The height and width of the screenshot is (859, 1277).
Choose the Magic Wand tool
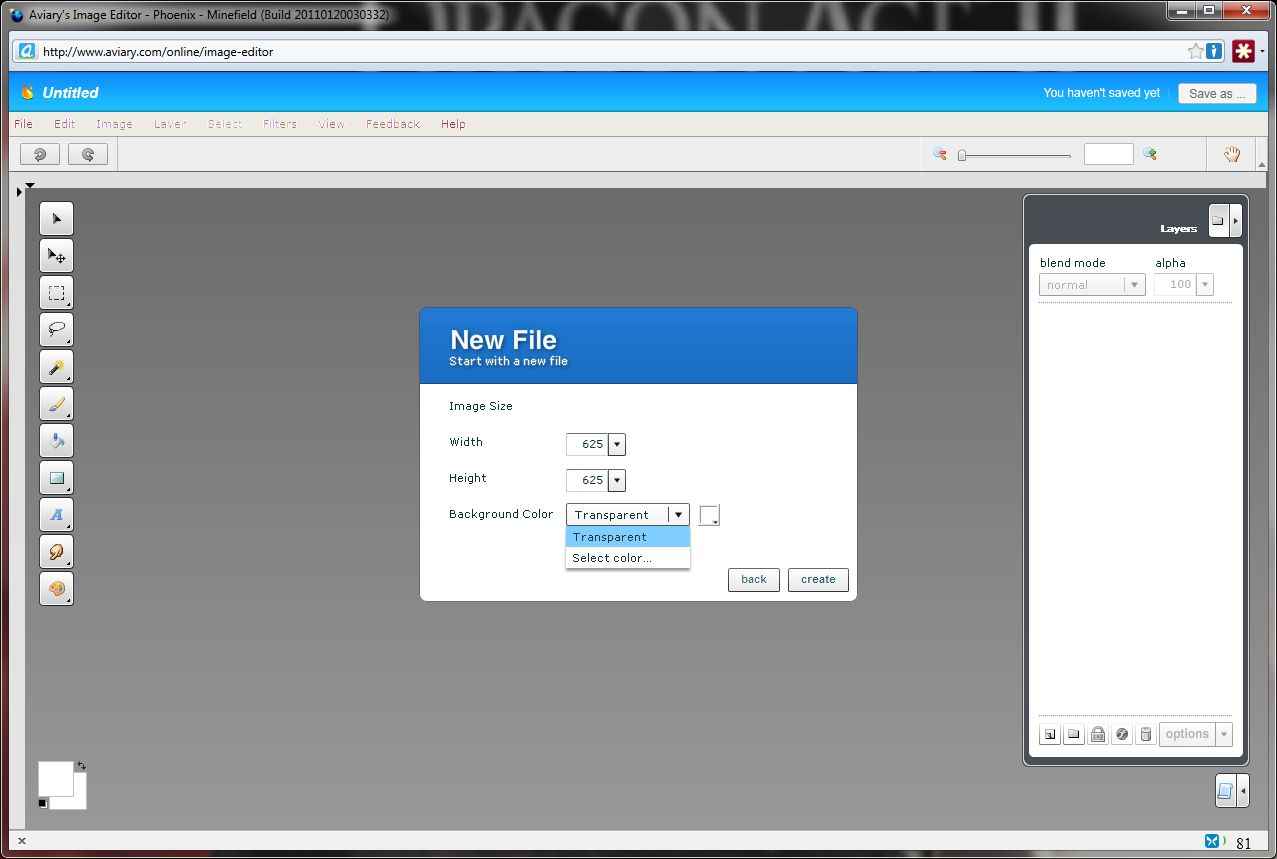(56, 367)
